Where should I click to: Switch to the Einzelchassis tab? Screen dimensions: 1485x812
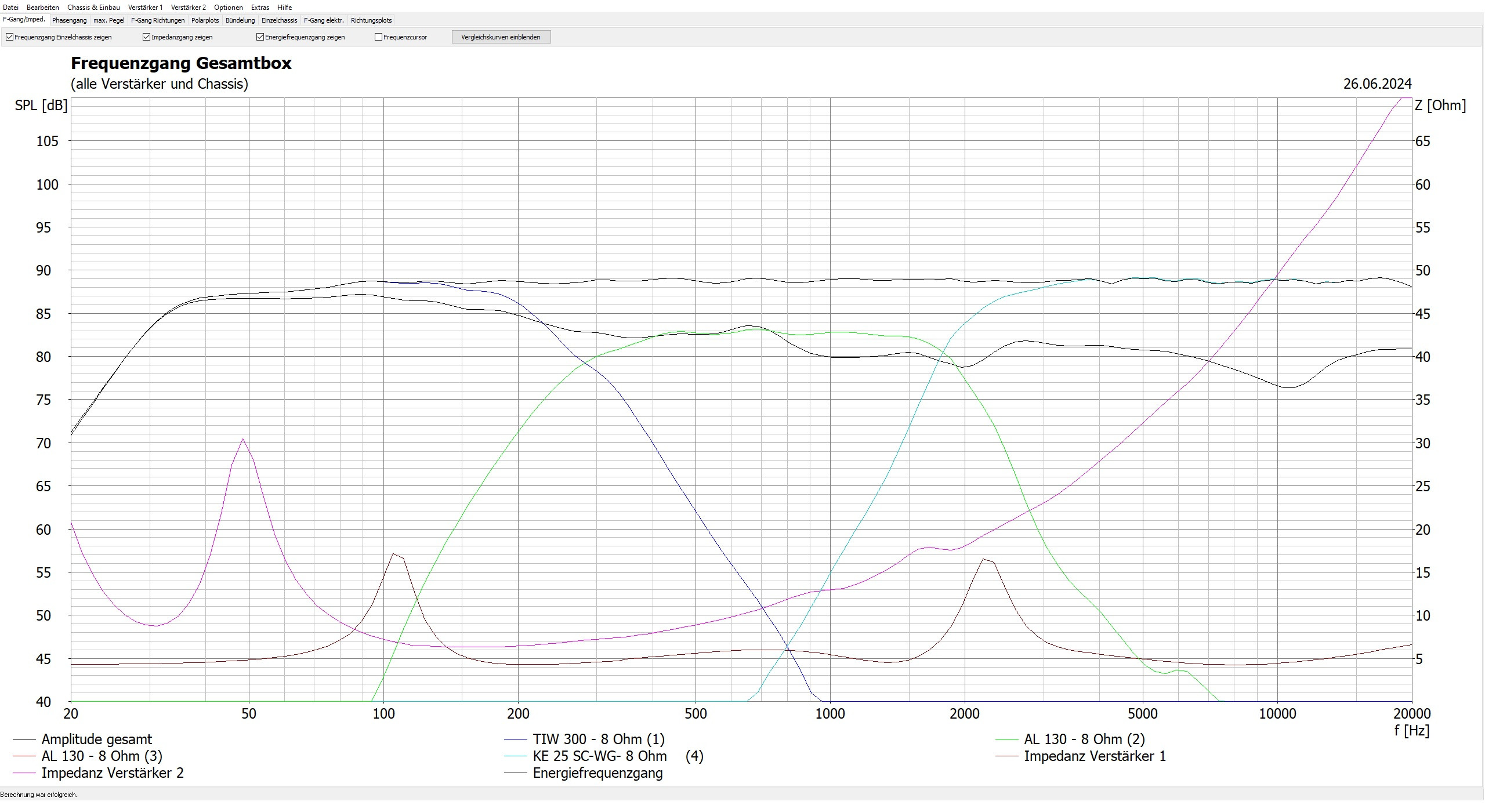[279, 20]
